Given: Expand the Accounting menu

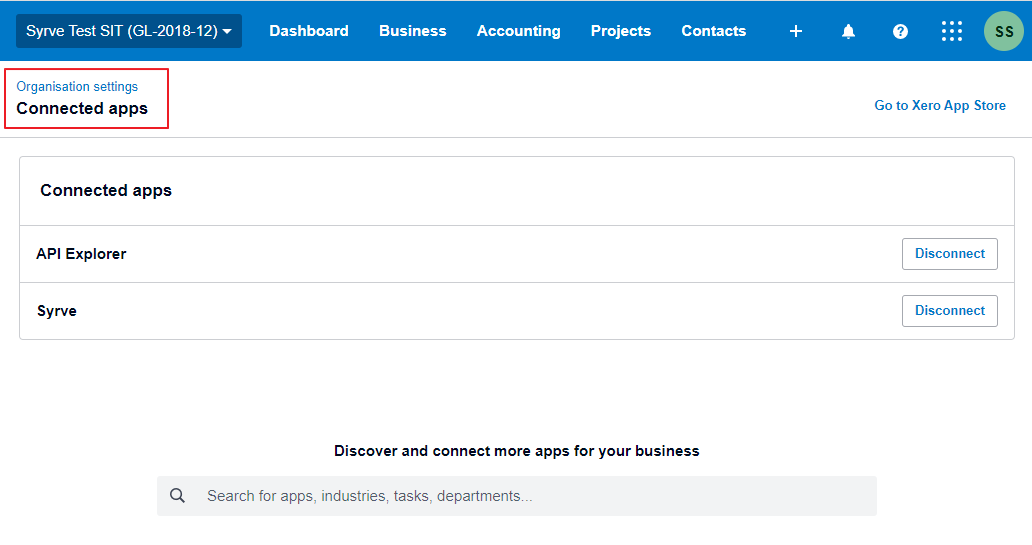Looking at the screenshot, I should click(518, 31).
